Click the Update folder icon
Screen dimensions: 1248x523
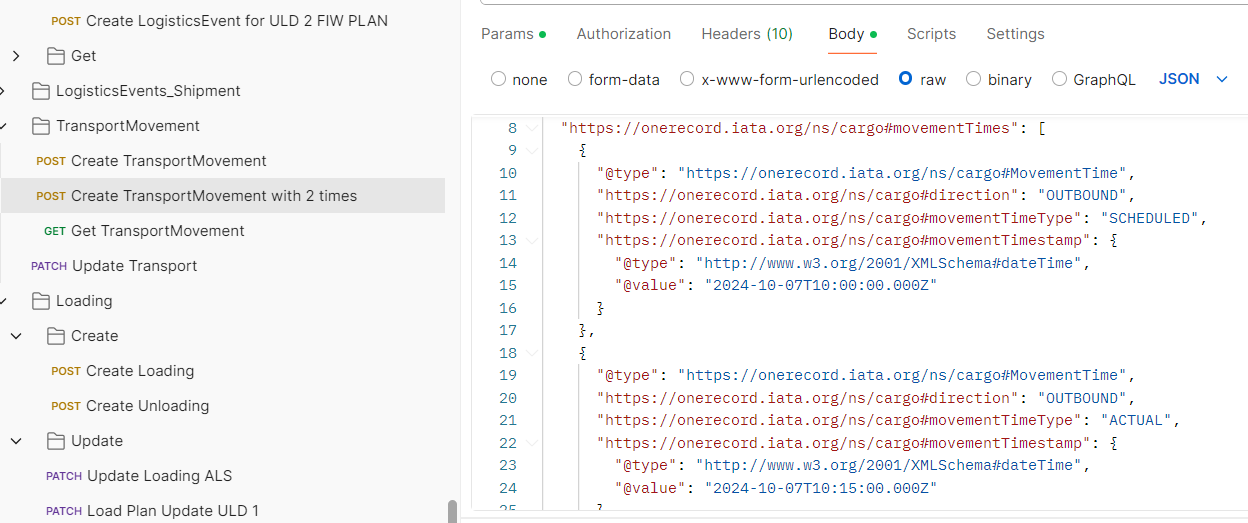[x=56, y=441]
